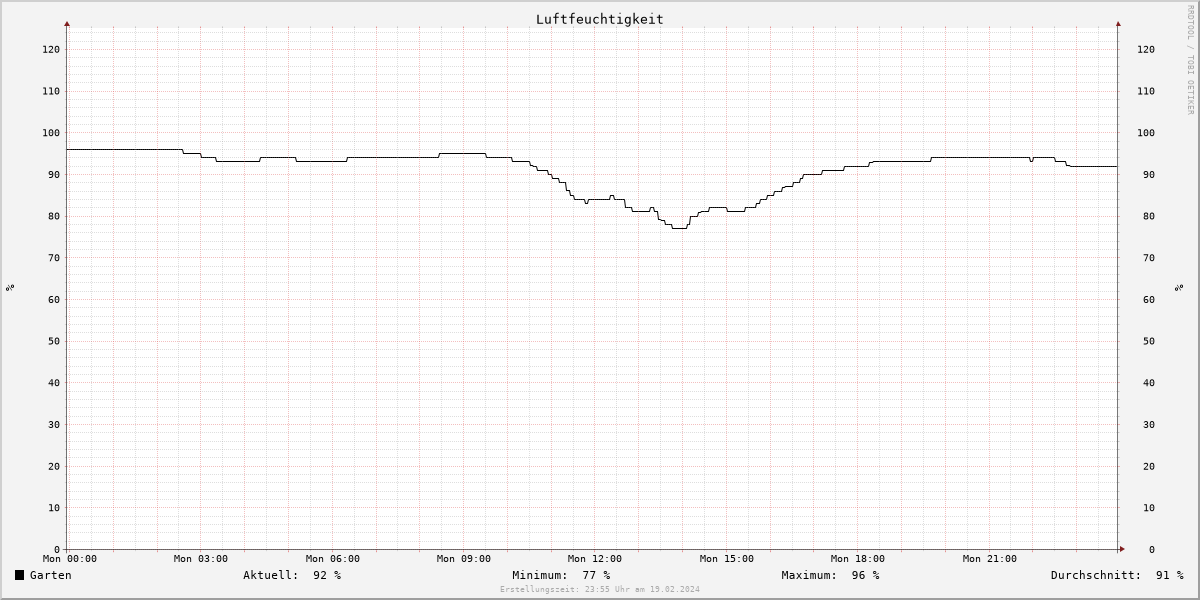Click the 'Garten' legend label
Viewport: 1200px width, 600px height.
pyautogui.click(x=50, y=575)
